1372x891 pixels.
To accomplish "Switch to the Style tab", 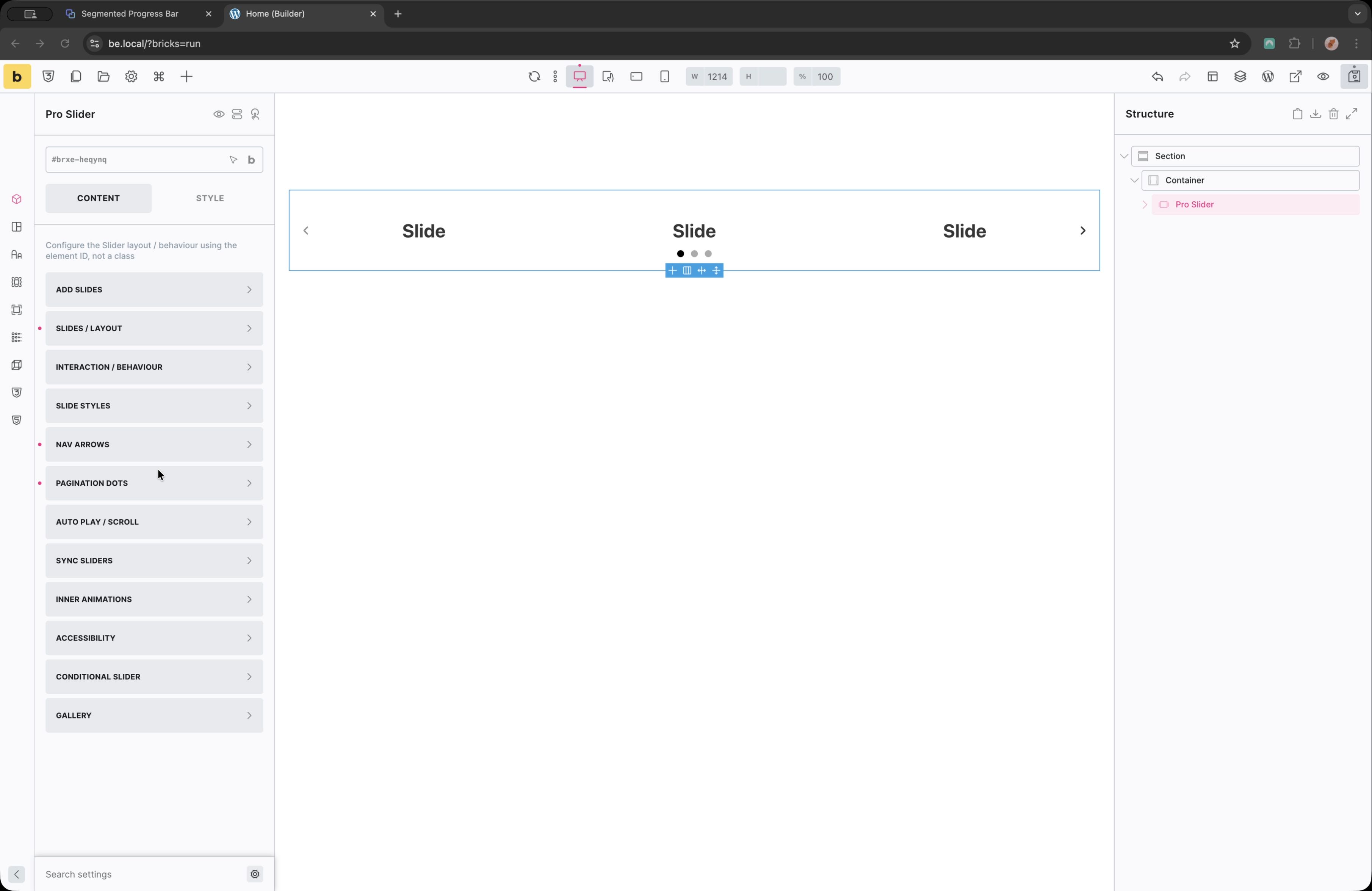I will (210, 198).
